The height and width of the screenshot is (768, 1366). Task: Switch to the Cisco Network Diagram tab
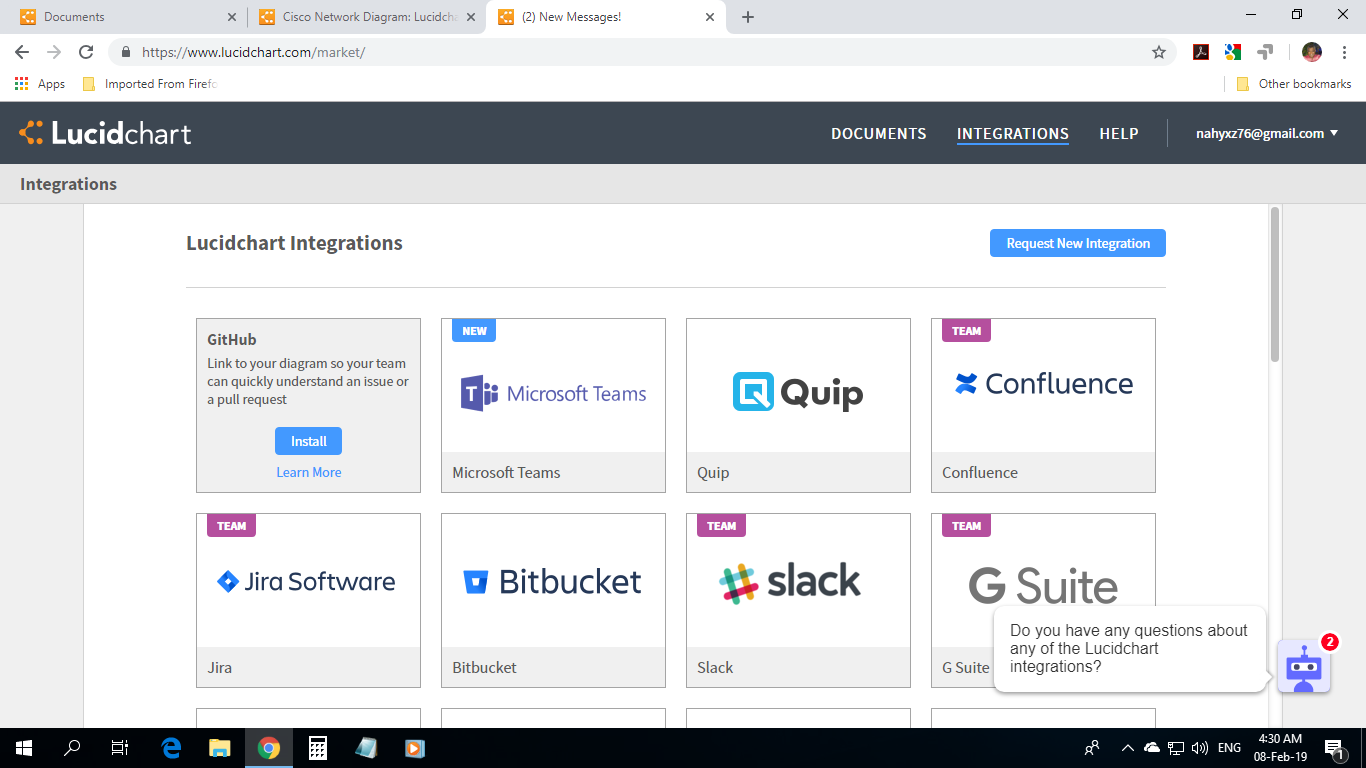click(x=366, y=17)
